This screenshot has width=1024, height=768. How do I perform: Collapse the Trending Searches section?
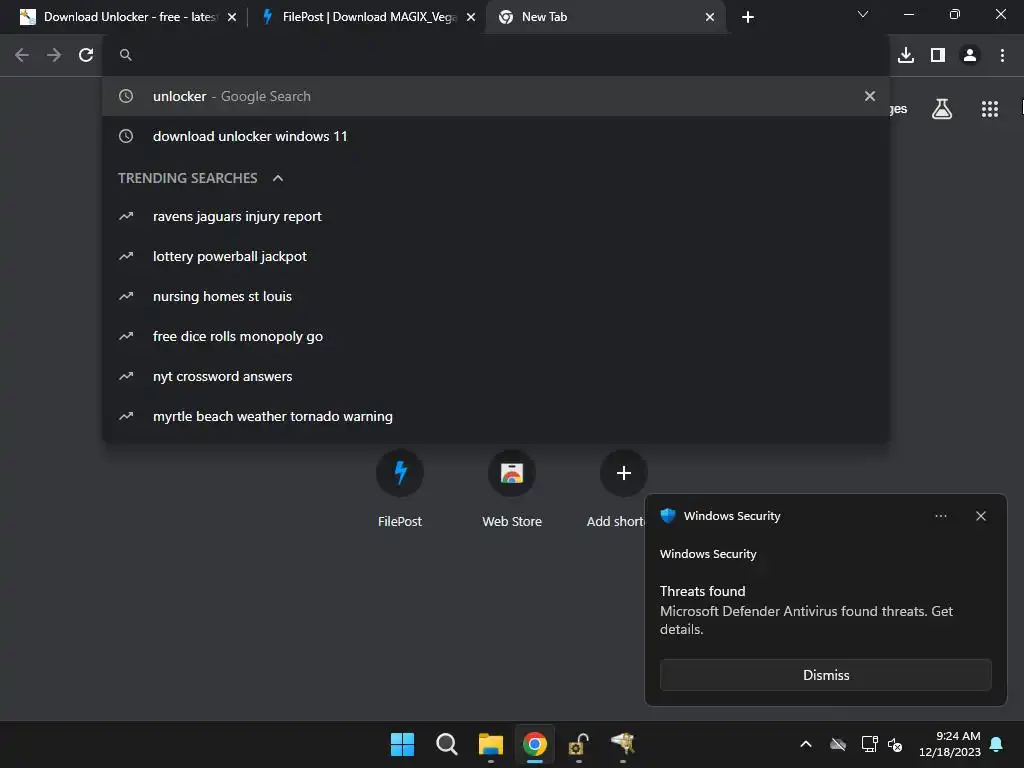tap(278, 178)
